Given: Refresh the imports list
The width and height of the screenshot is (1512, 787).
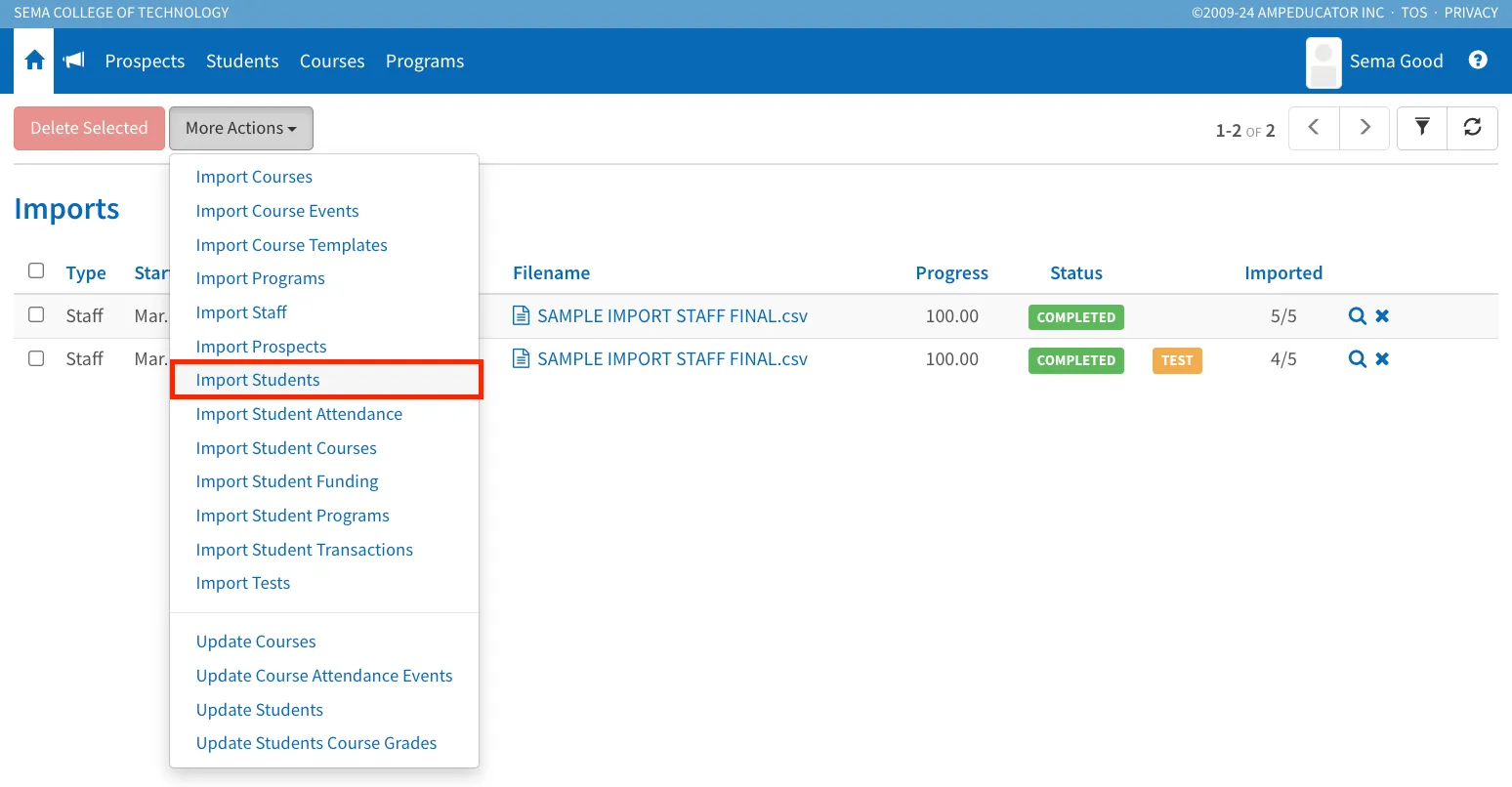Looking at the screenshot, I should pos(1473,128).
